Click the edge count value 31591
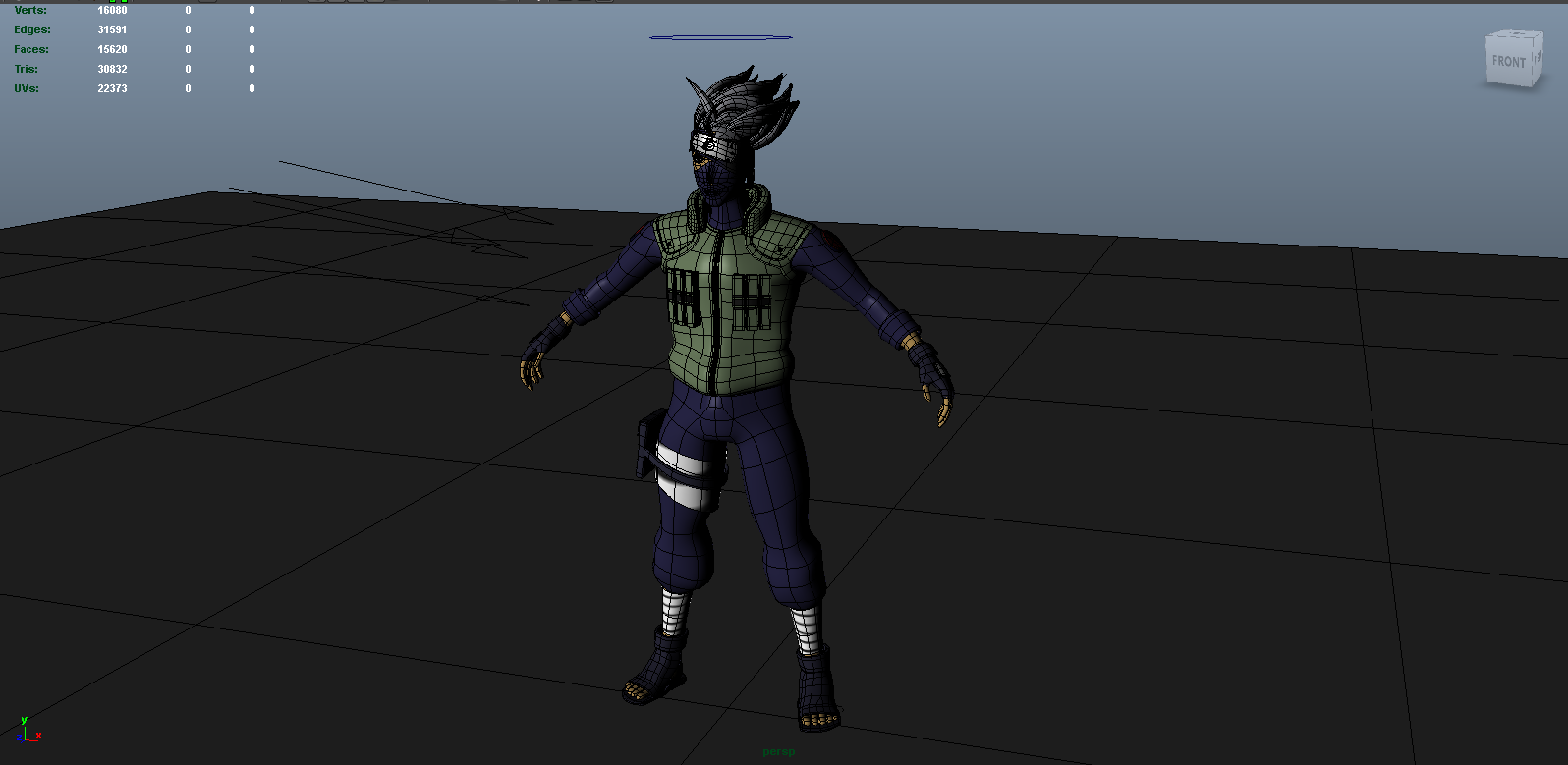1568x765 pixels. click(x=112, y=29)
